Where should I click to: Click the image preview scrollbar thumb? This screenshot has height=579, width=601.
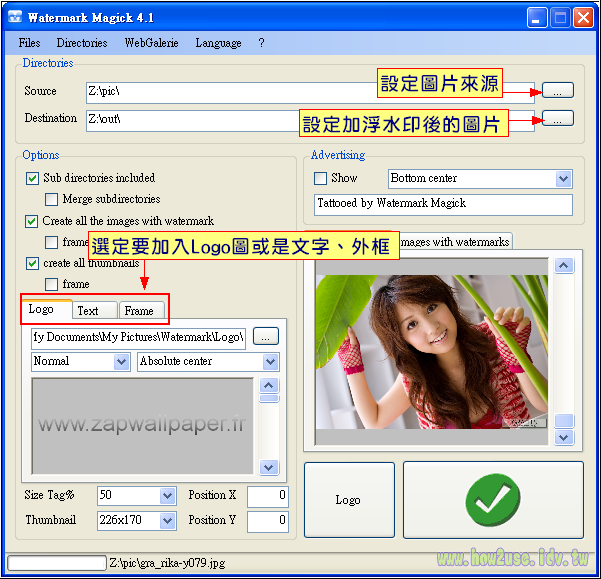pos(564,421)
